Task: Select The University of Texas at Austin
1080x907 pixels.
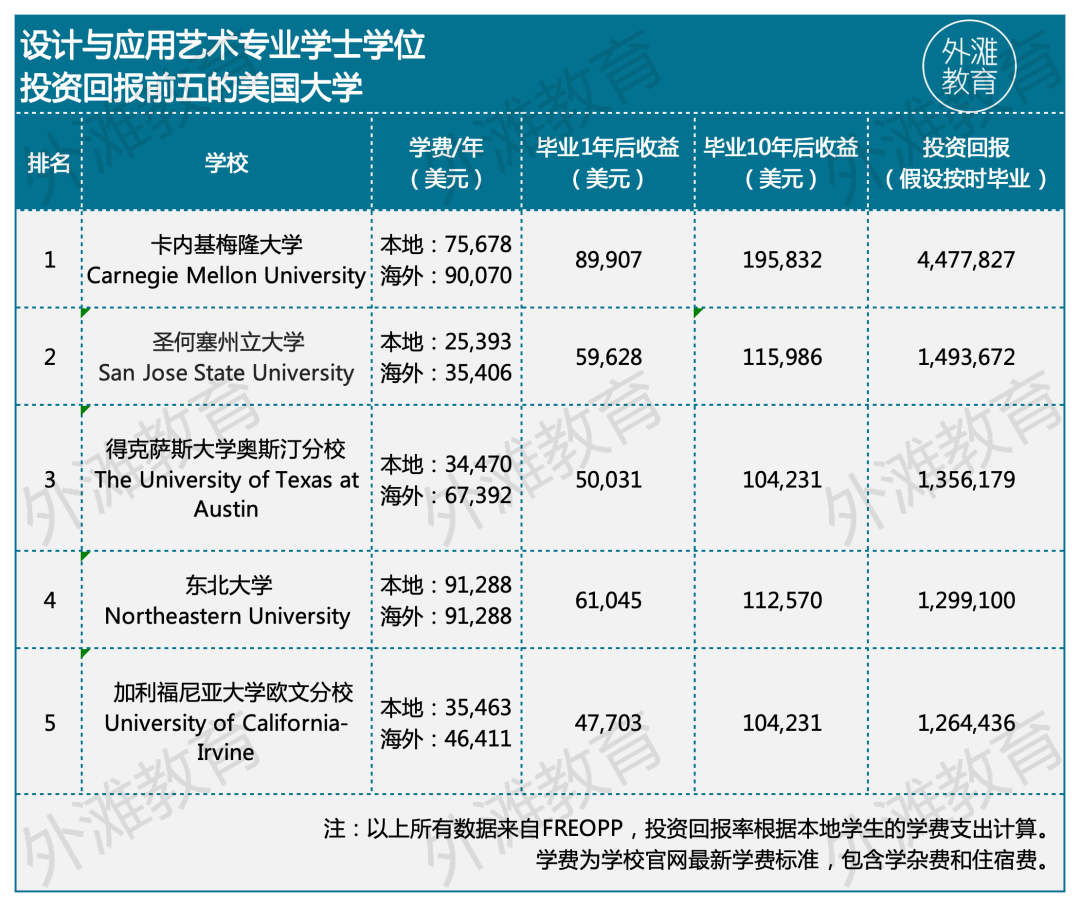Action: coord(227,494)
